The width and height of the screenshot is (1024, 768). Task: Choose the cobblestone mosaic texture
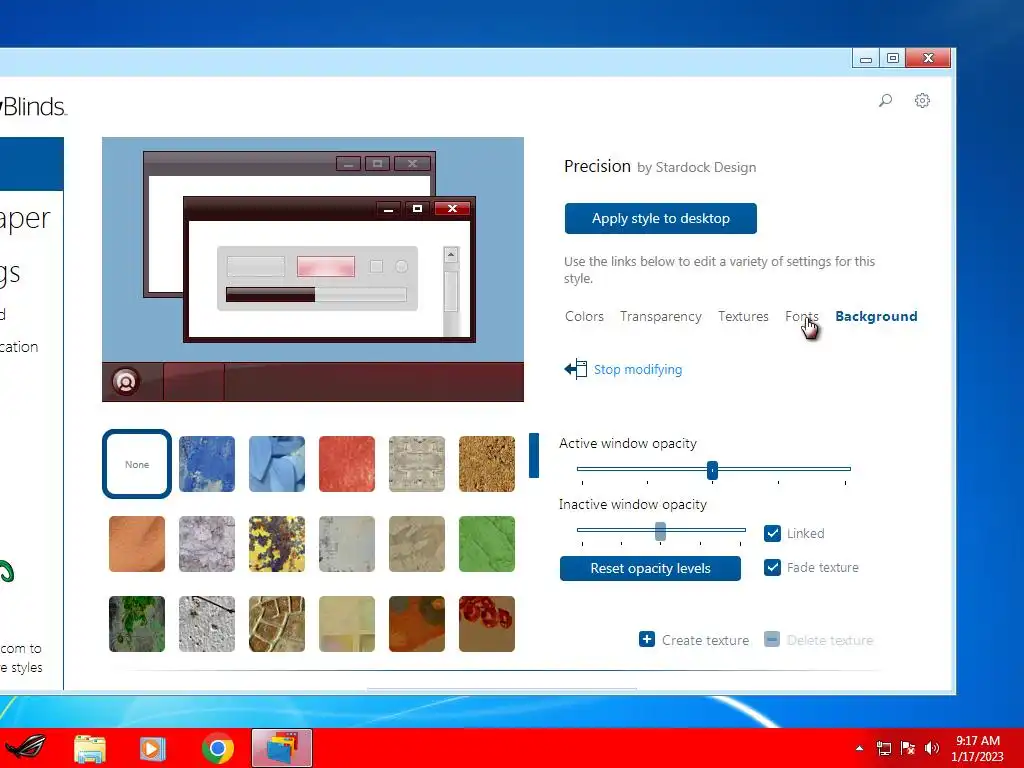coord(277,624)
